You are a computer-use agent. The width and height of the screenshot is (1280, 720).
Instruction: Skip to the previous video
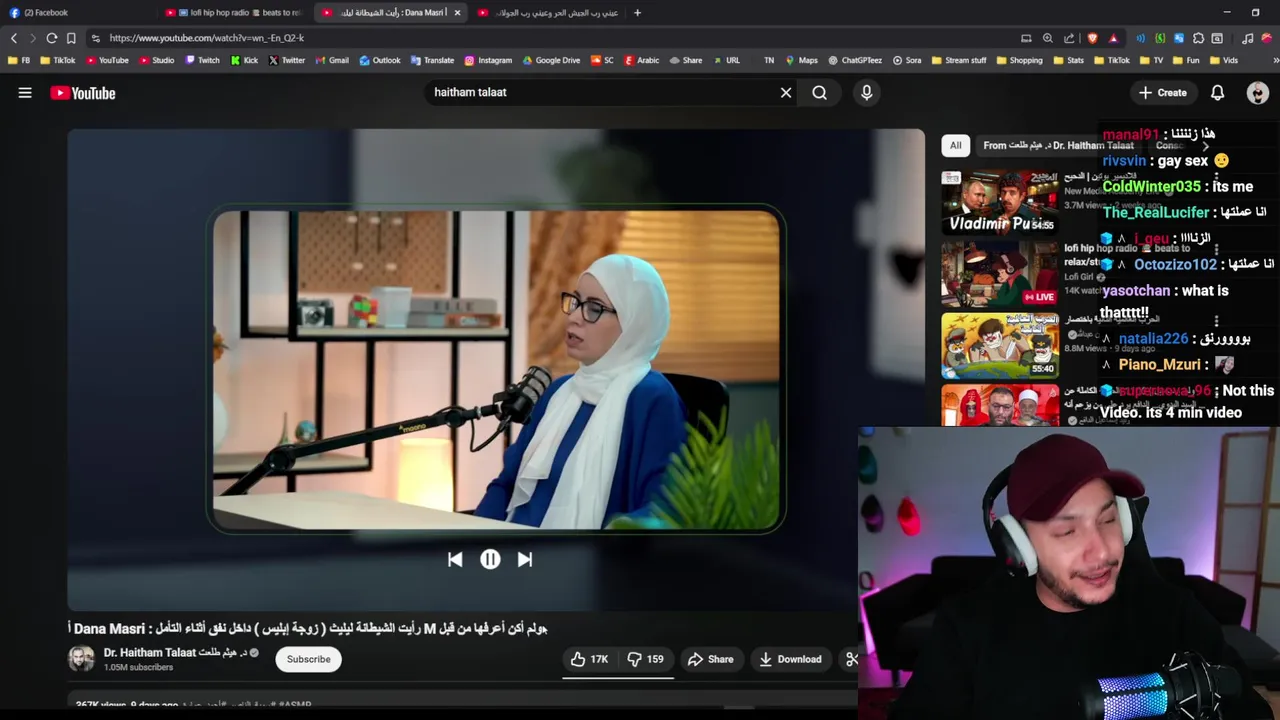click(x=455, y=560)
